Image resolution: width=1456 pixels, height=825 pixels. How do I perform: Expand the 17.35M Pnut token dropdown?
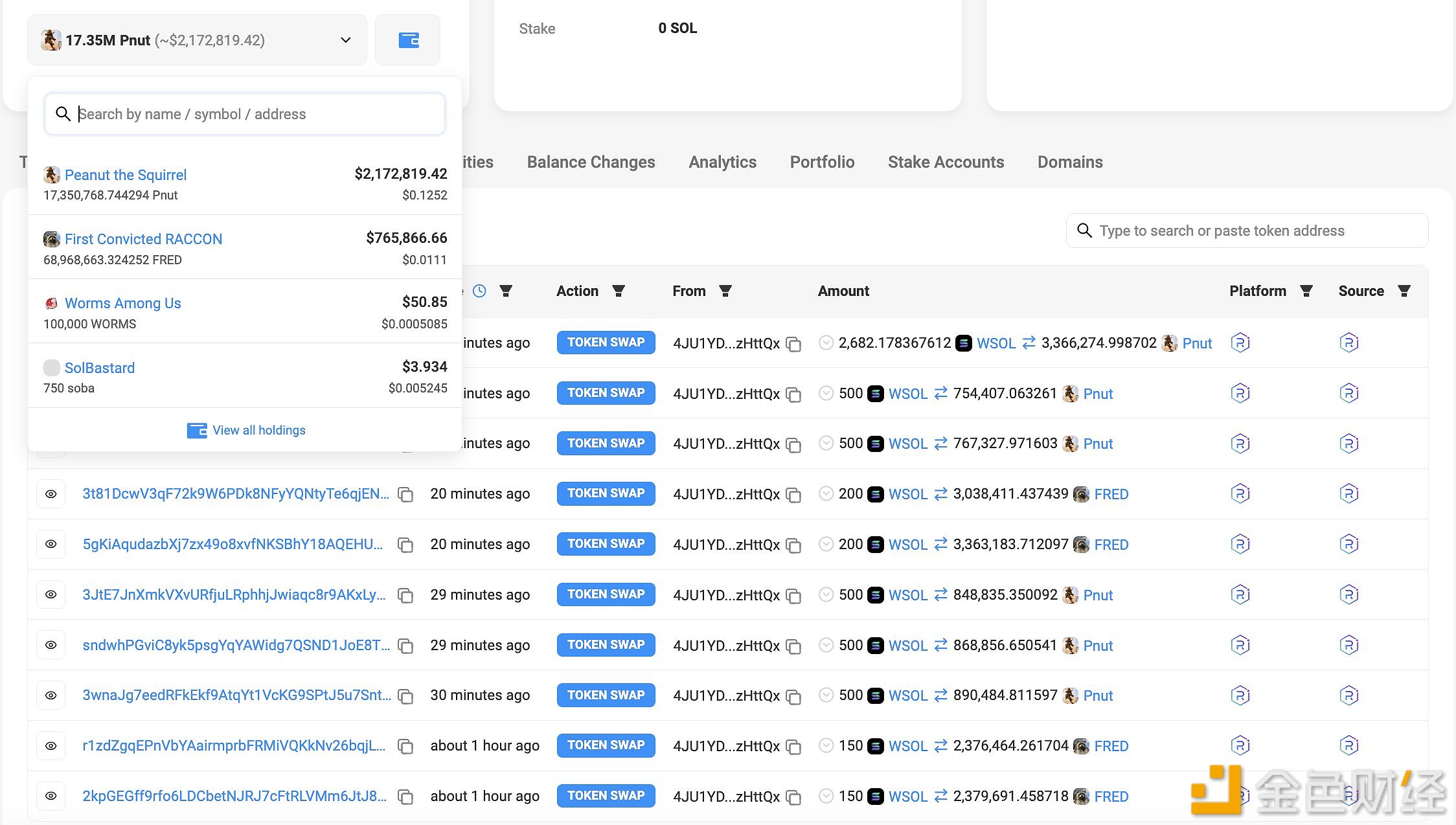pyautogui.click(x=197, y=40)
